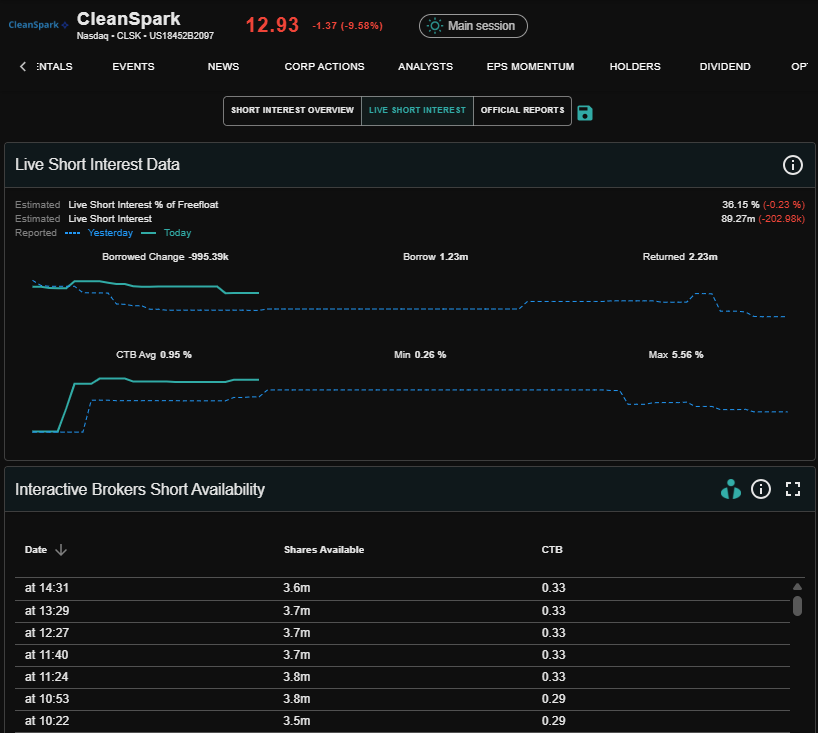Click the CleanSpark company logo
The height and width of the screenshot is (733, 818).
tap(38, 25)
